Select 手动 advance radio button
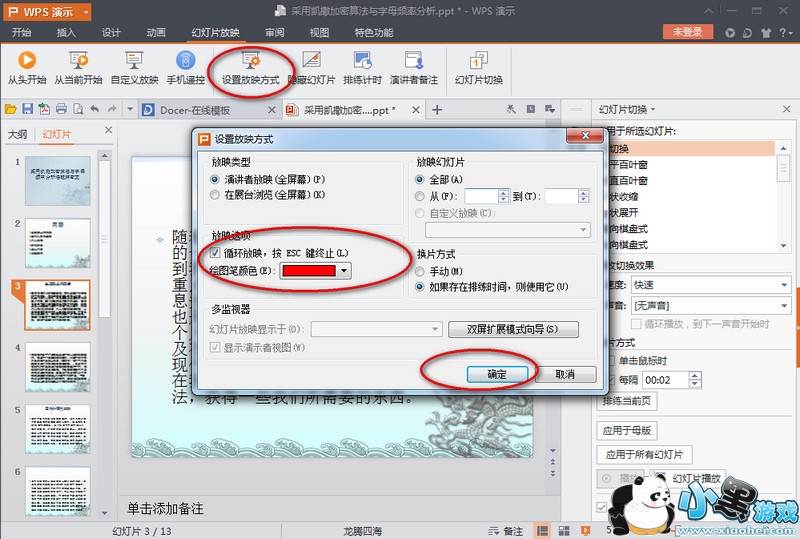 (419, 271)
